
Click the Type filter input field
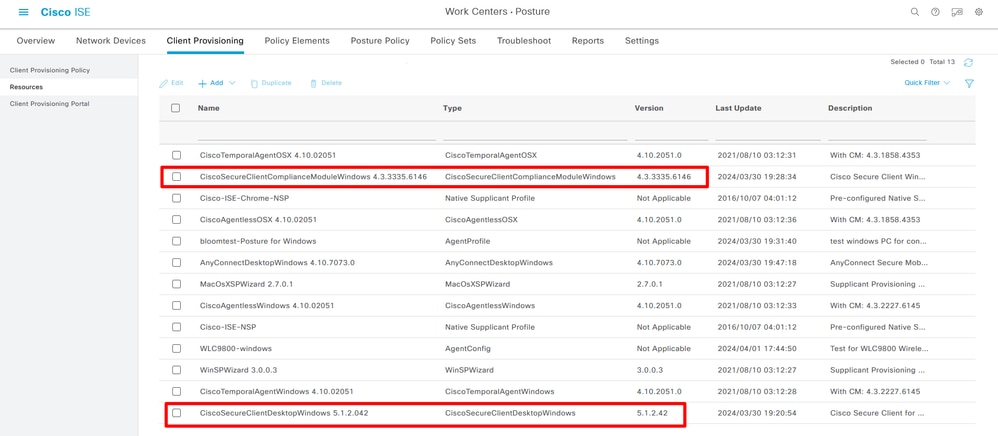[x=535, y=134]
